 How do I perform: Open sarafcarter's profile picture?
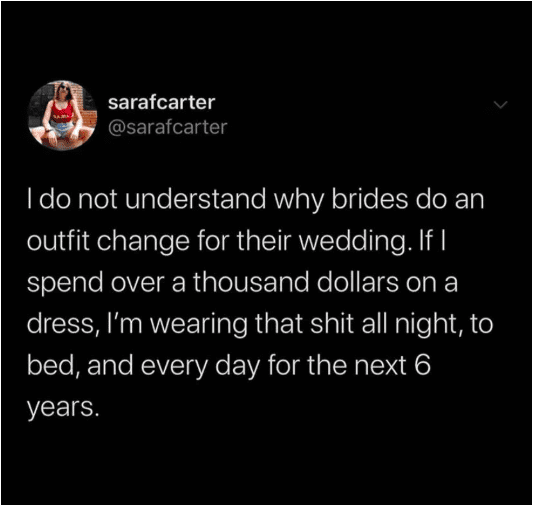click(63, 115)
